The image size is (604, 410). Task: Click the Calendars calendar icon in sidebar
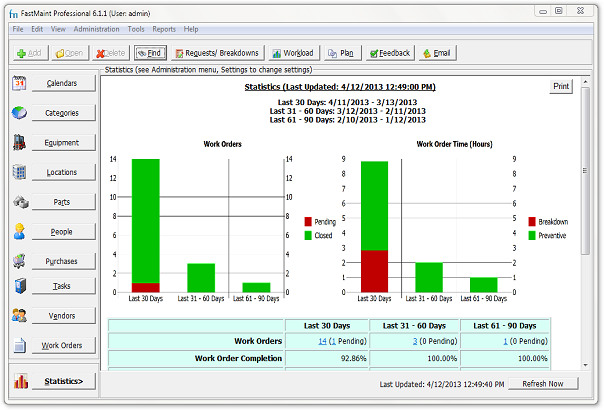click(19, 83)
